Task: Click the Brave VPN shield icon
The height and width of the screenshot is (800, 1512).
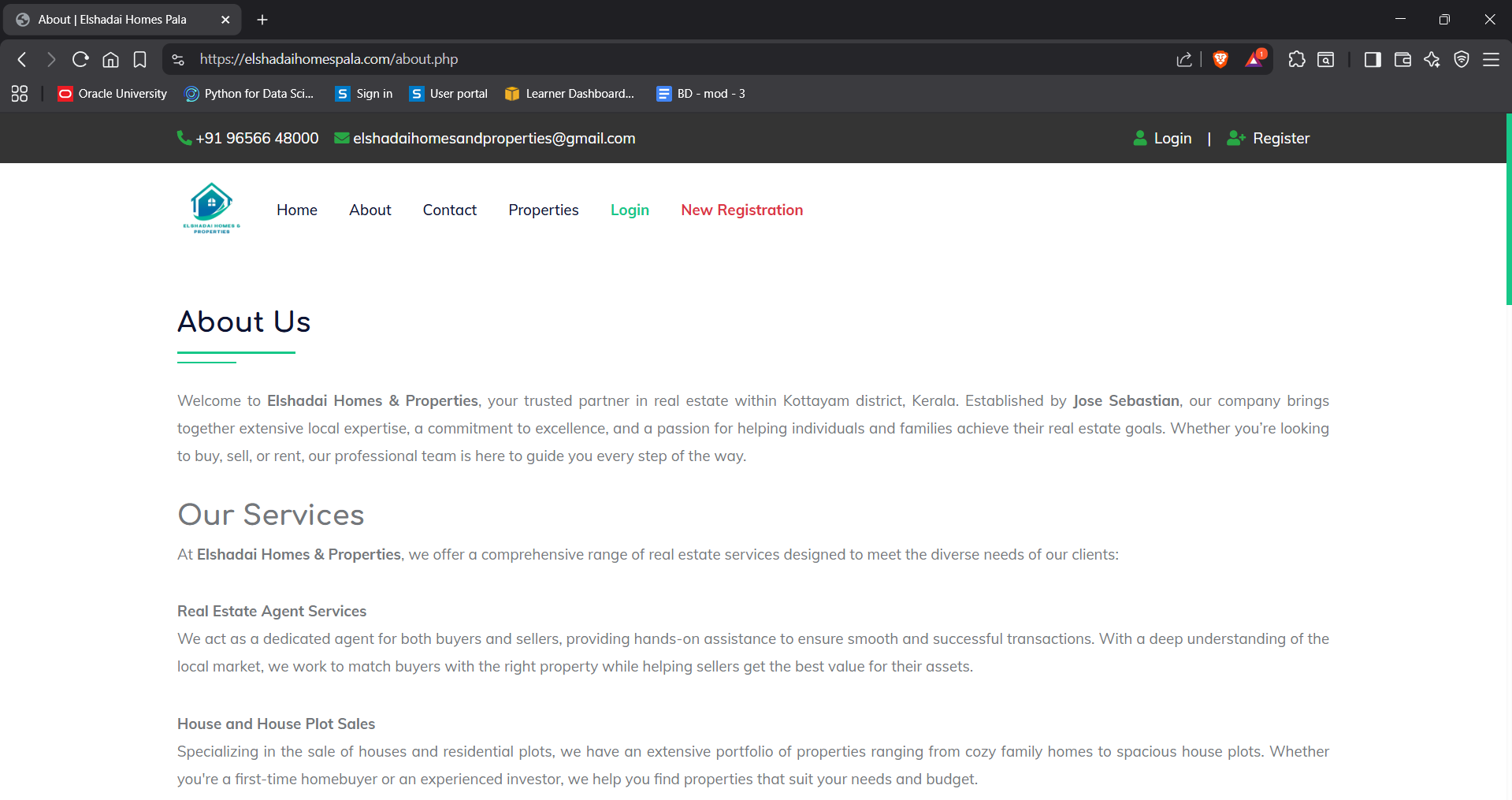Action: click(x=1462, y=59)
